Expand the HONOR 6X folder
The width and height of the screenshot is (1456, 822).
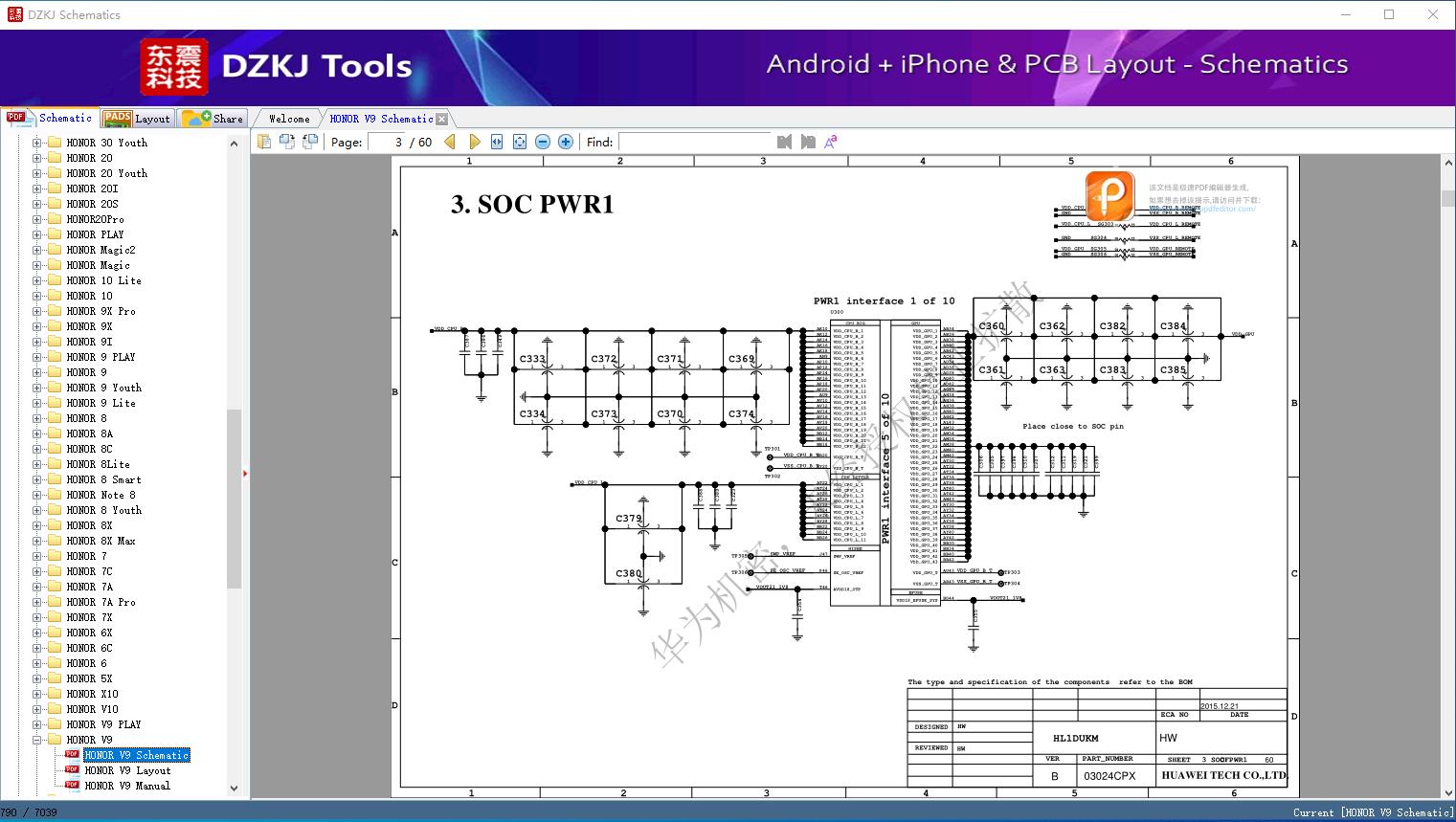coord(36,633)
